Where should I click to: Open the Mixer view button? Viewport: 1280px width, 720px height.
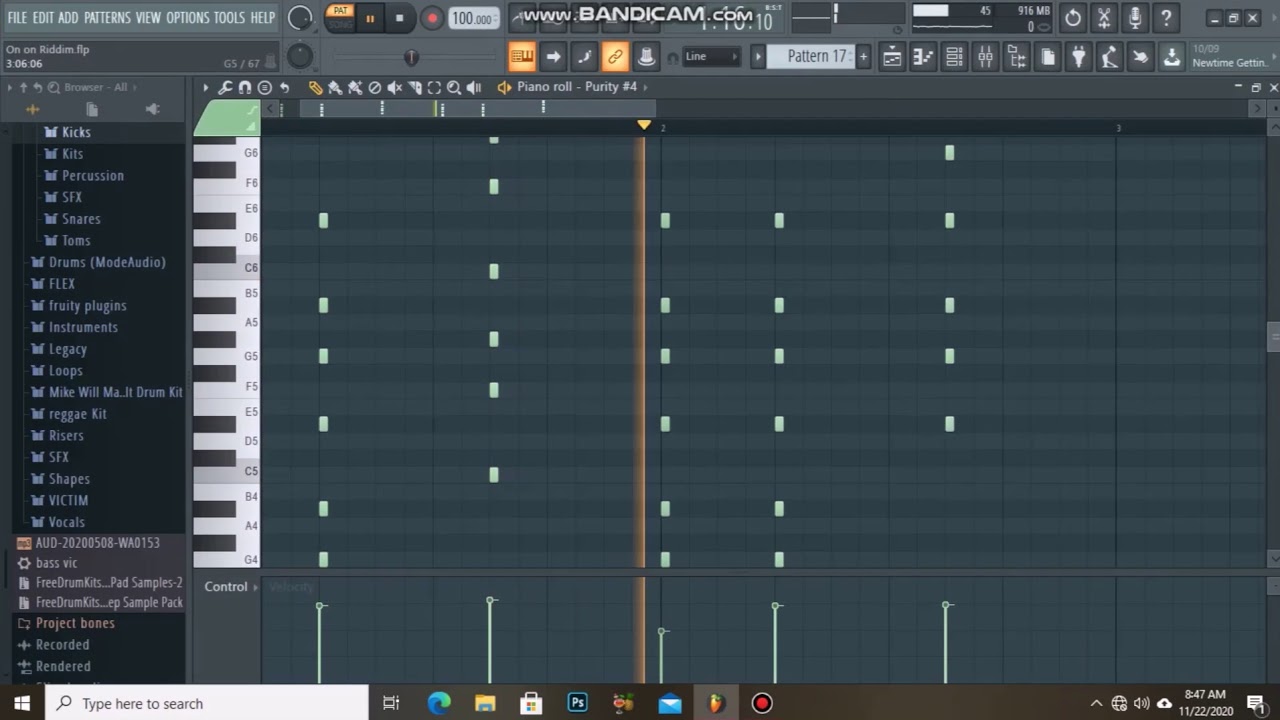[x=985, y=57]
